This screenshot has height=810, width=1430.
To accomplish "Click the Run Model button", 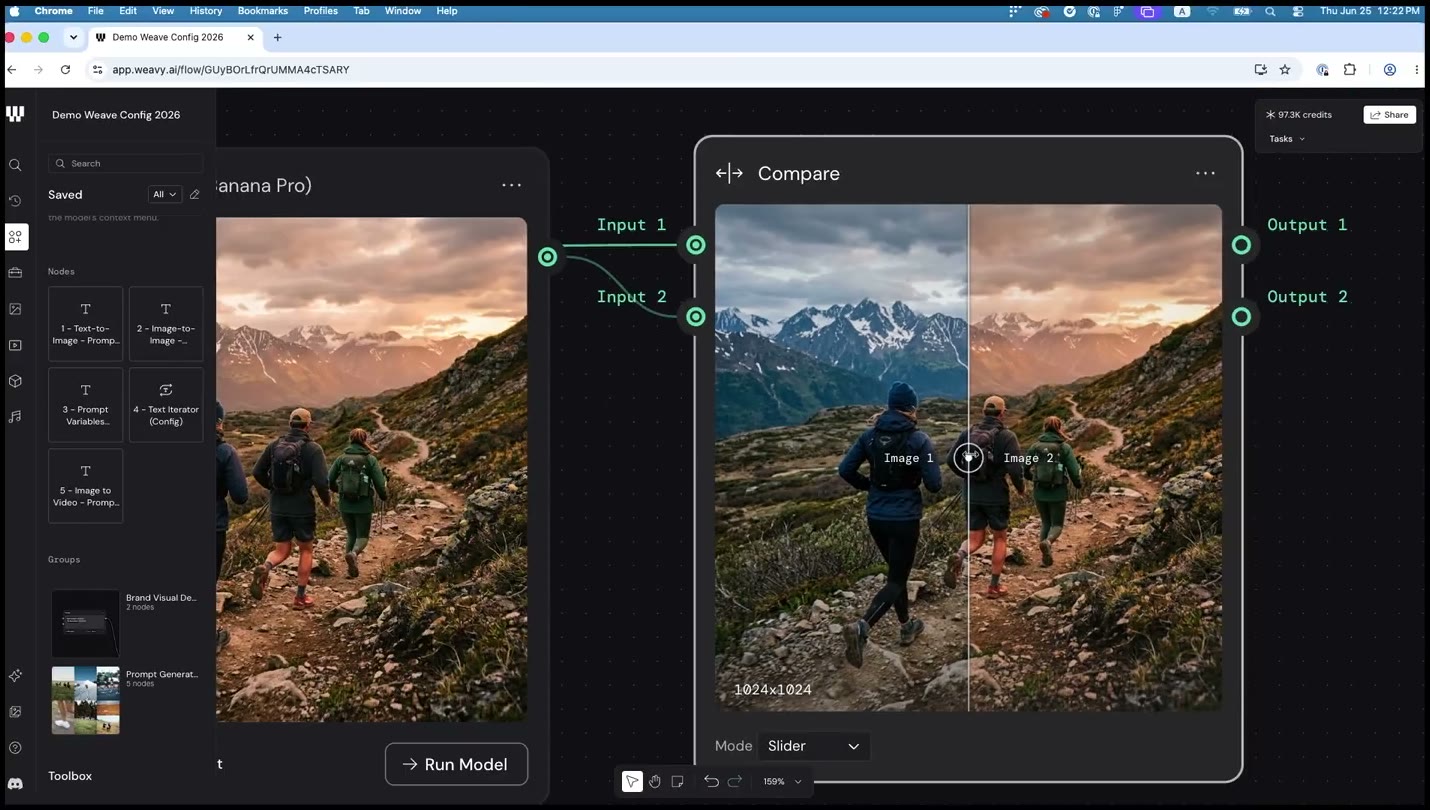I will tap(456, 764).
